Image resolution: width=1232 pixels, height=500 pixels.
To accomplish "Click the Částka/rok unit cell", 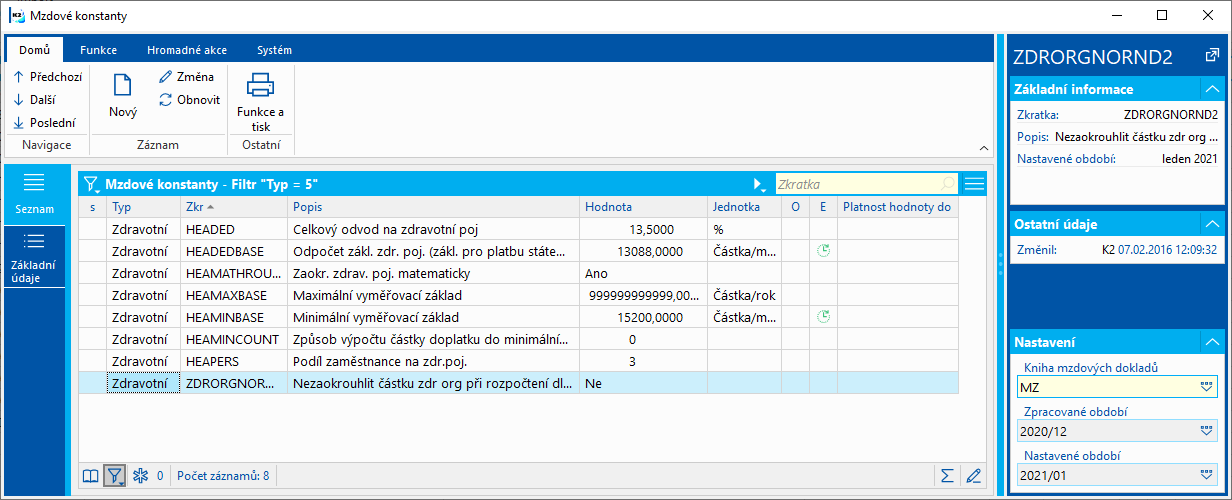I will [x=745, y=295].
